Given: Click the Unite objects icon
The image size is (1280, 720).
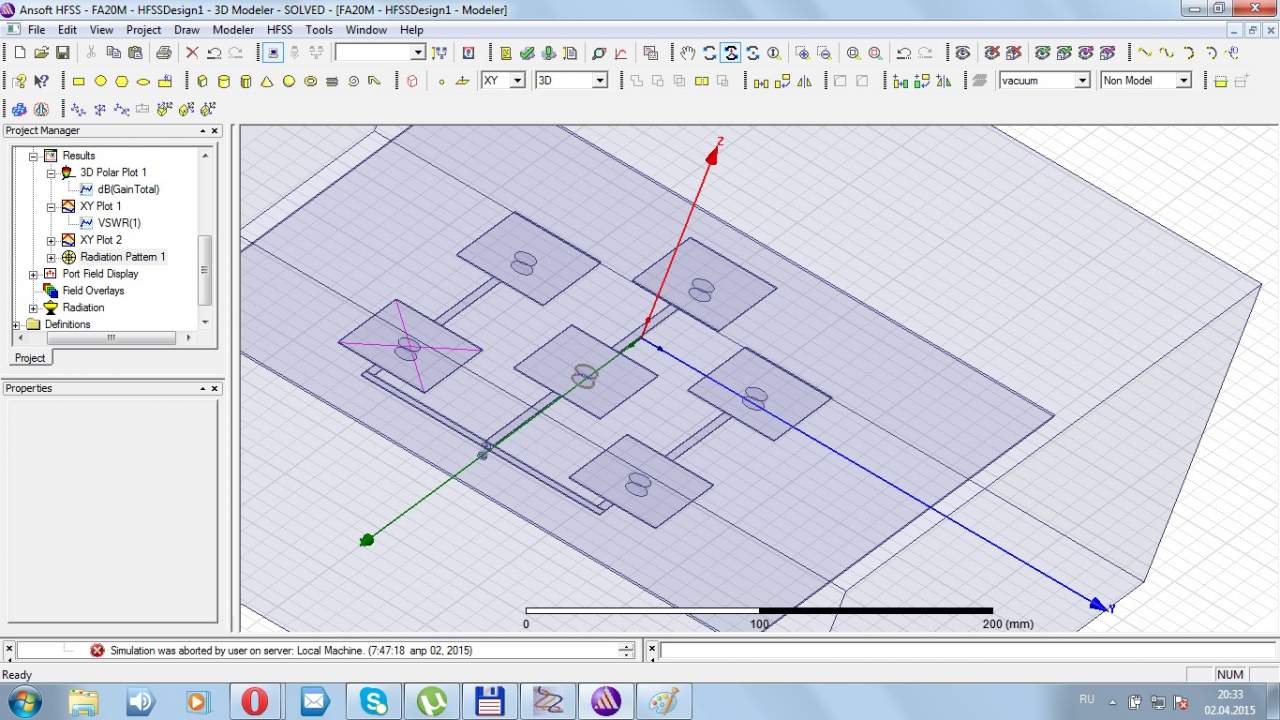Looking at the screenshot, I should click(x=636, y=81).
